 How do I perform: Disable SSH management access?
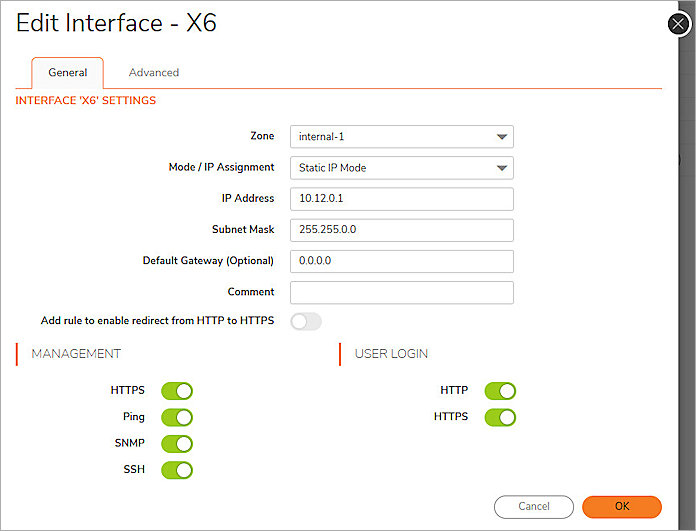177,469
